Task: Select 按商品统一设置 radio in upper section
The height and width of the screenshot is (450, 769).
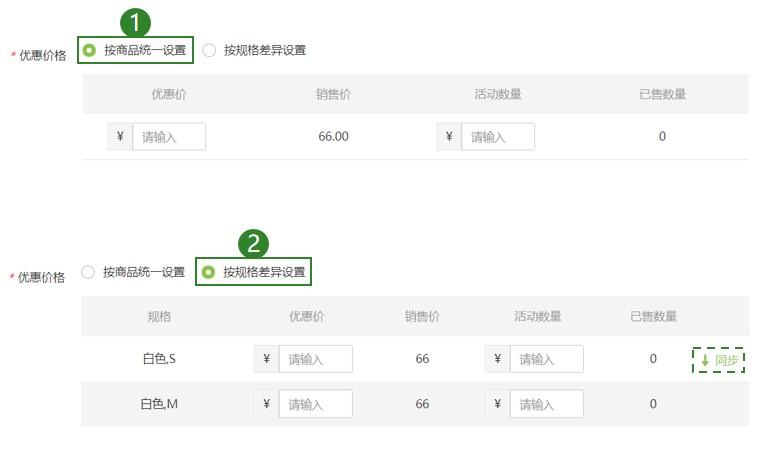Action: point(89,50)
